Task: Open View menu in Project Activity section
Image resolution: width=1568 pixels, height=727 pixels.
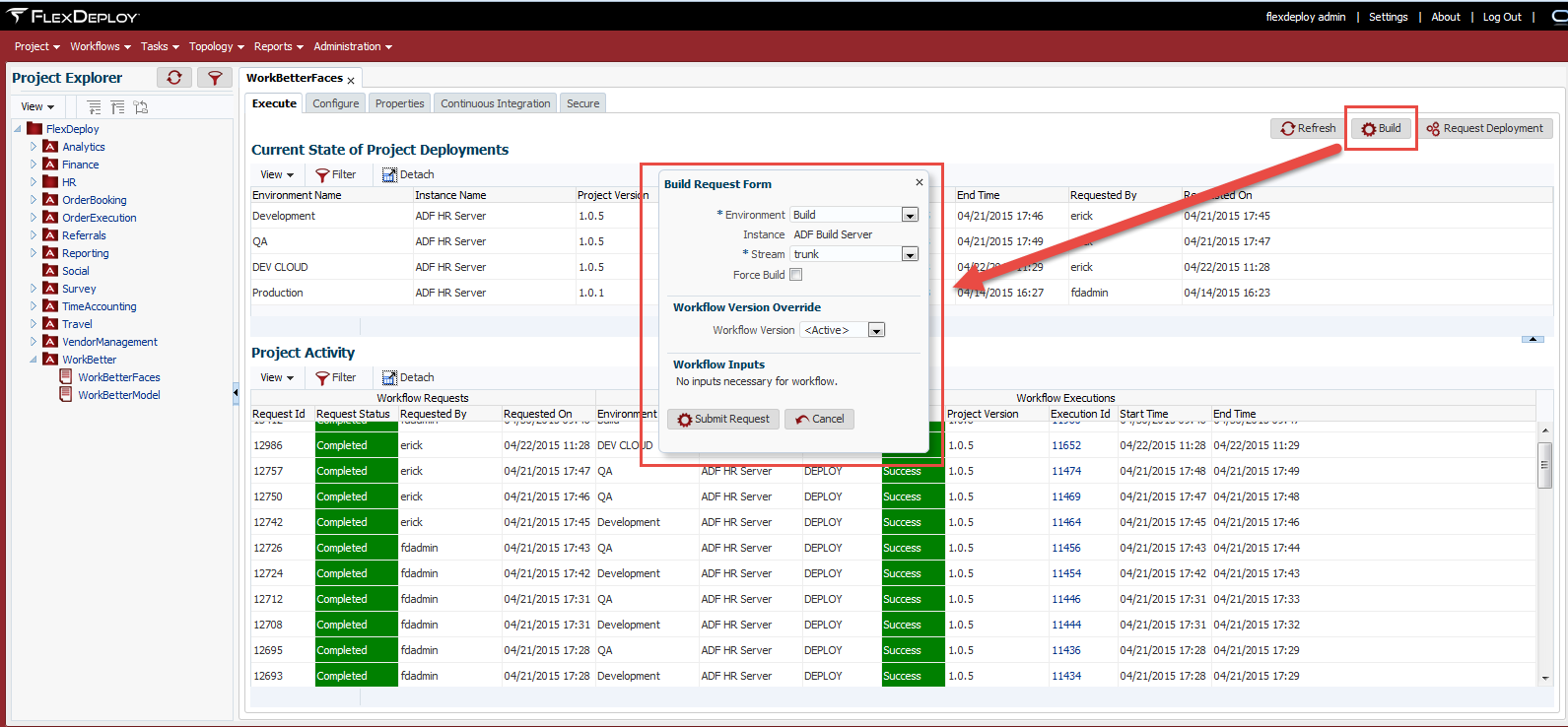Action: pos(277,378)
